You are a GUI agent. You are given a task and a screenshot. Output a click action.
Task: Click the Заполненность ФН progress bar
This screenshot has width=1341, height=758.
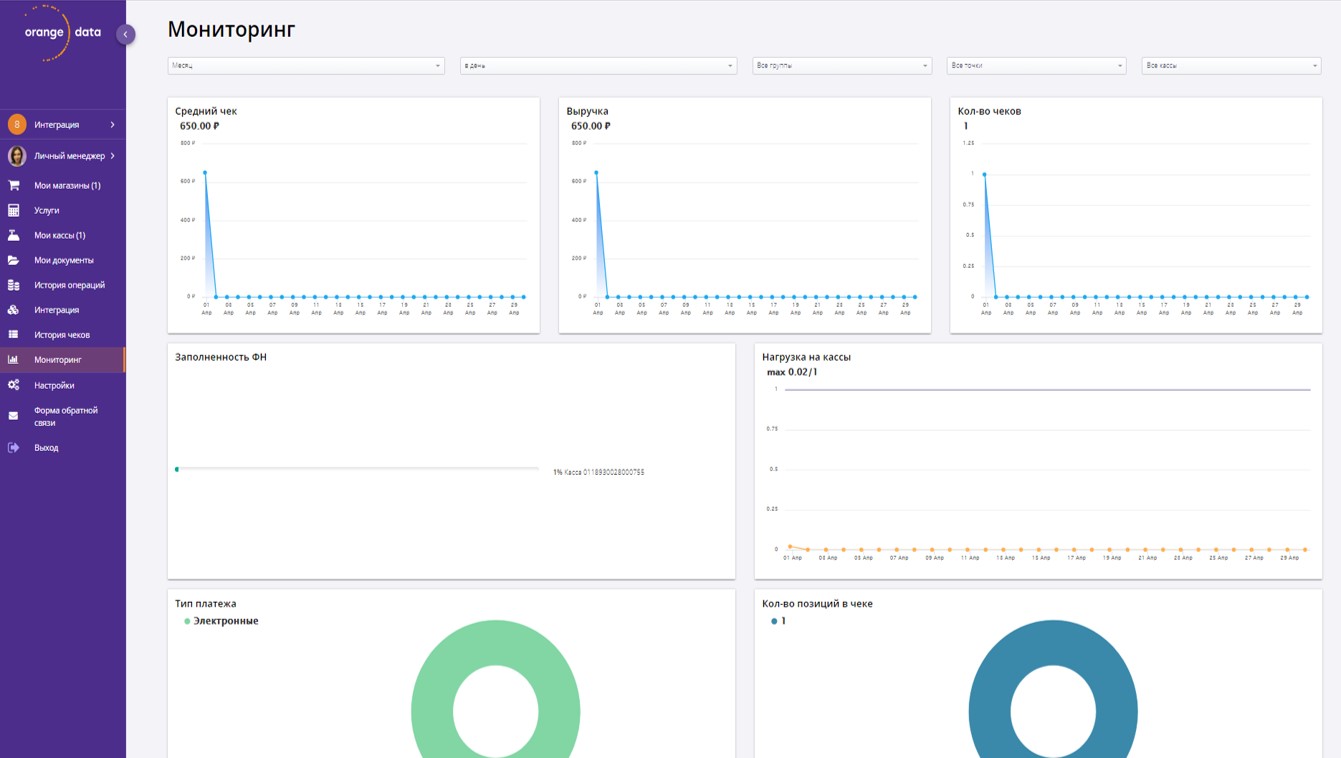pyautogui.click(x=357, y=469)
